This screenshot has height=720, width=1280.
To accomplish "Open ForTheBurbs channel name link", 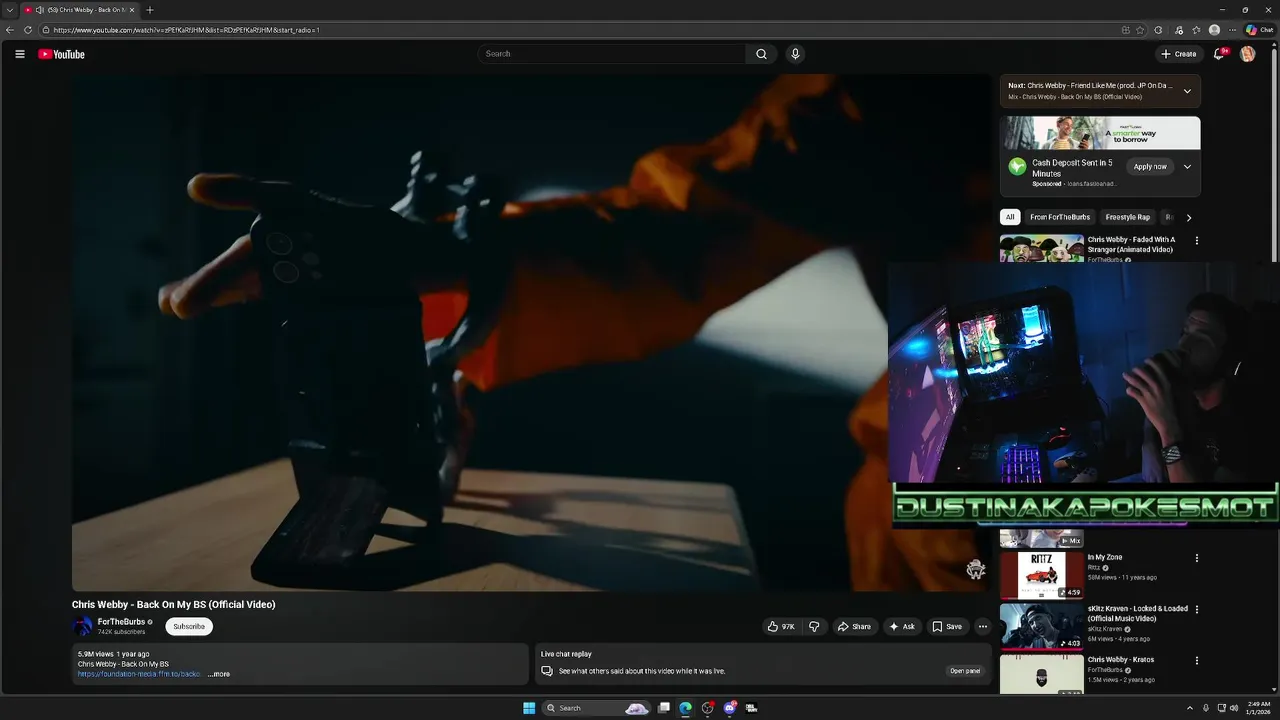I will [x=121, y=622].
